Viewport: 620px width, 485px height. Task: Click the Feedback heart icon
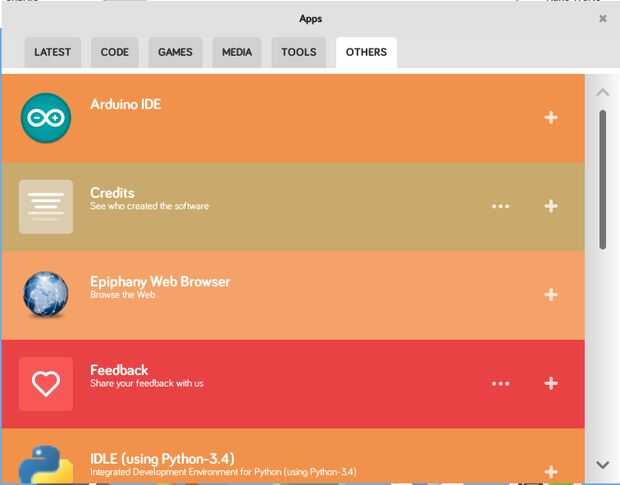pos(46,384)
